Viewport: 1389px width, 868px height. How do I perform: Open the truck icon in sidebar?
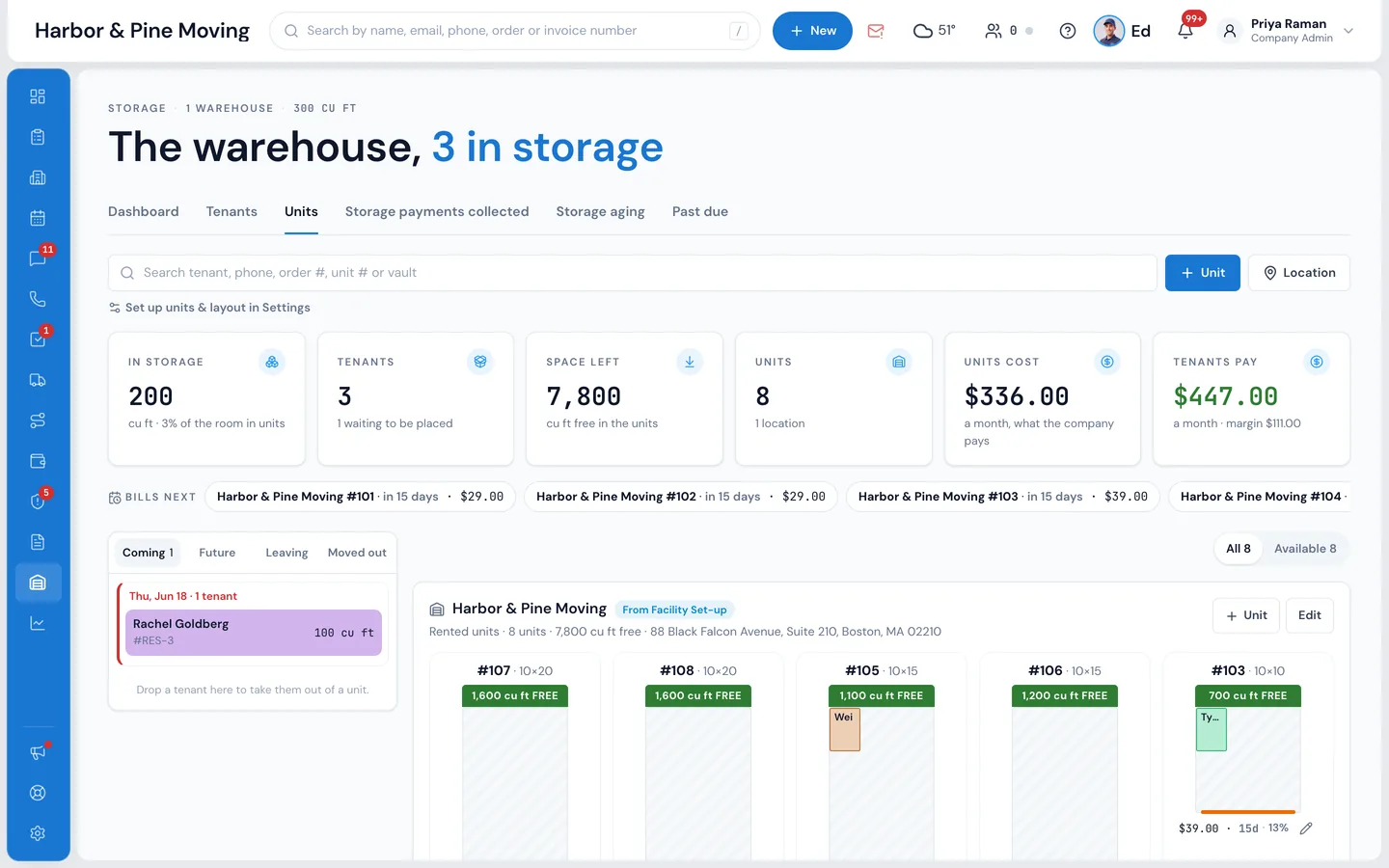pyautogui.click(x=38, y=380)
